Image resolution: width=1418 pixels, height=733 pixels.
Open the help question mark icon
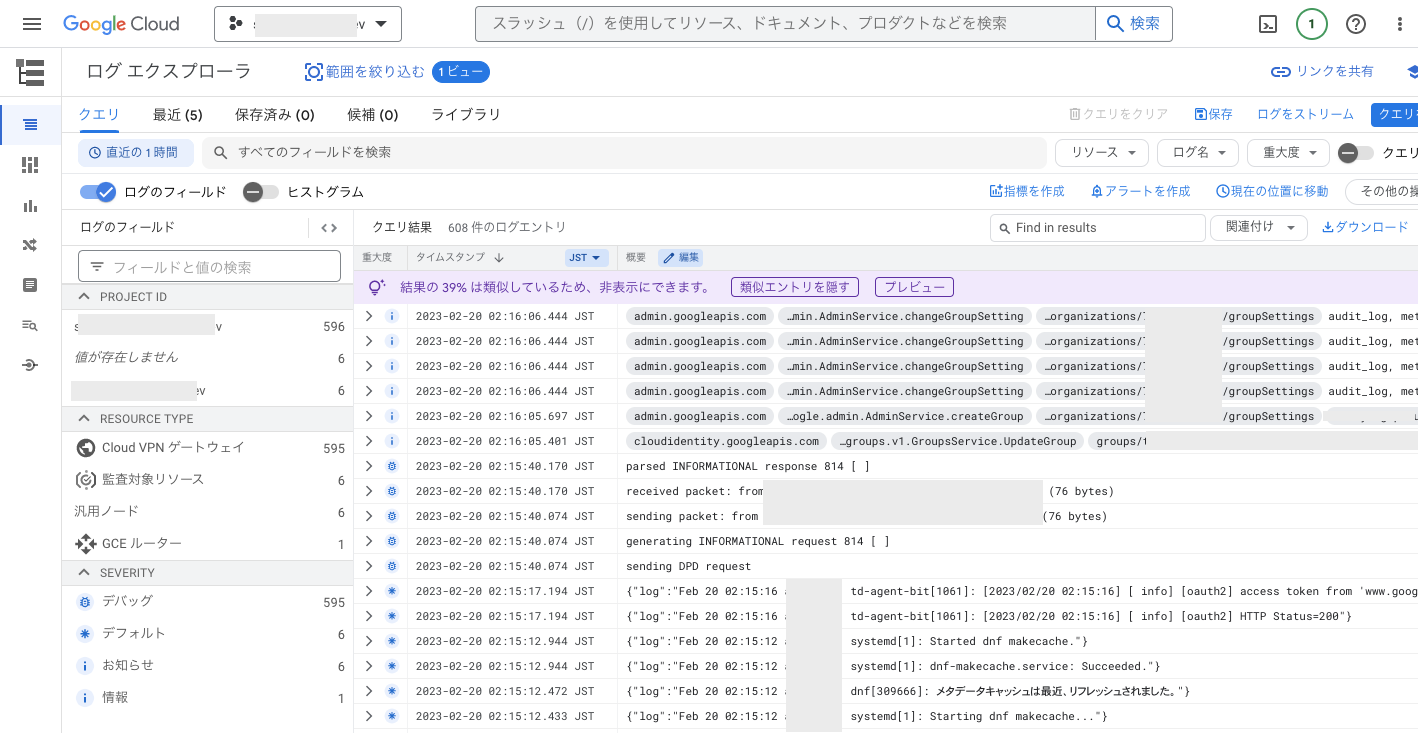1355,24
